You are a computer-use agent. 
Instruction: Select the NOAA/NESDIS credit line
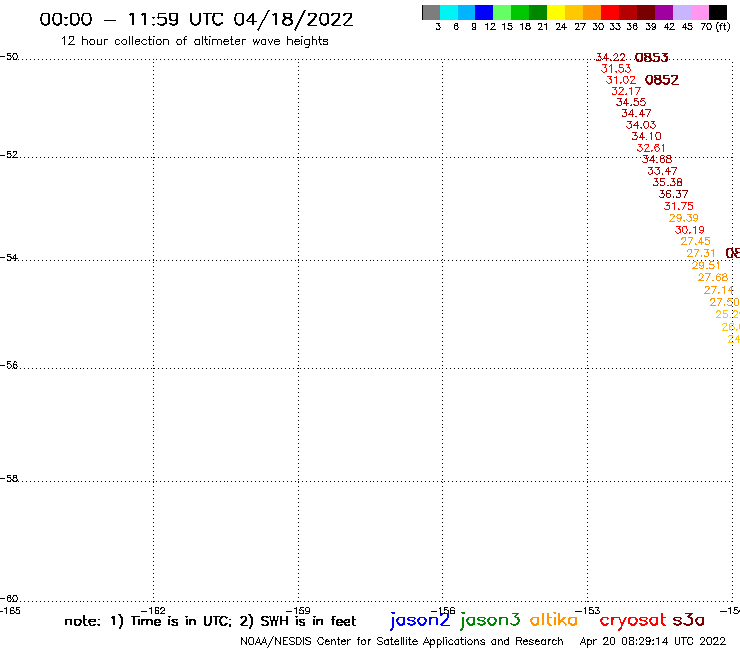pos(402,642)
